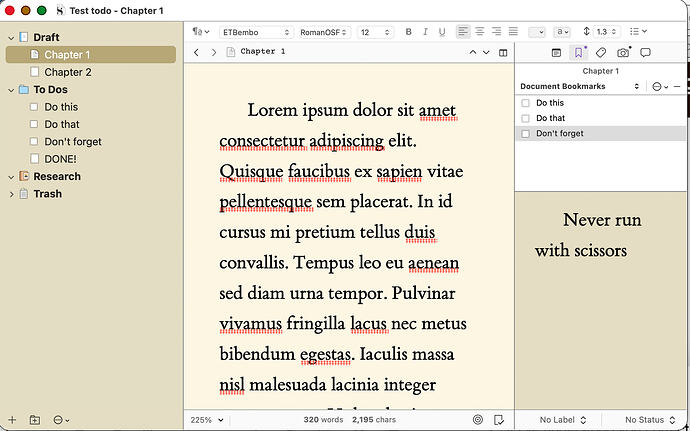
Task: Open the 225% zoom dropdown
Action: (x=207, y=420)
